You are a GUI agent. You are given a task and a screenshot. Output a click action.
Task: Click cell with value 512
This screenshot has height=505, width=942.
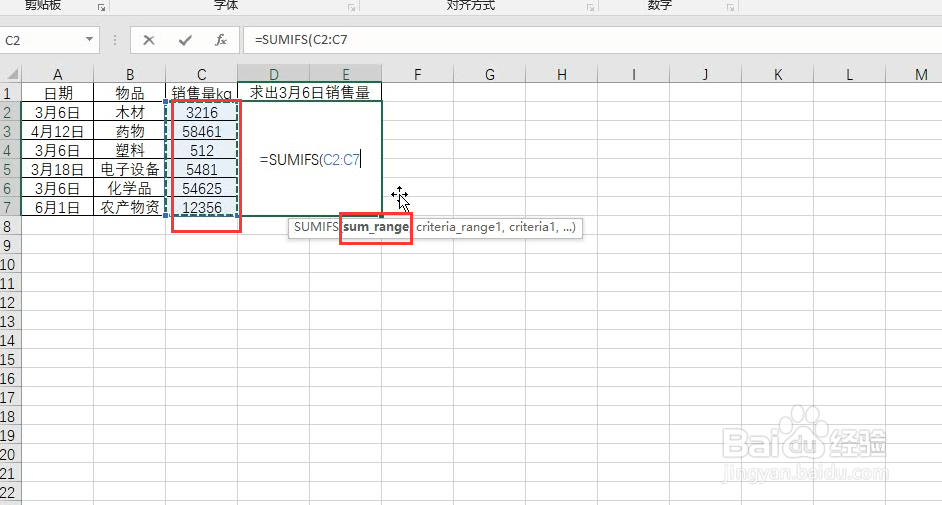[202, 150]
